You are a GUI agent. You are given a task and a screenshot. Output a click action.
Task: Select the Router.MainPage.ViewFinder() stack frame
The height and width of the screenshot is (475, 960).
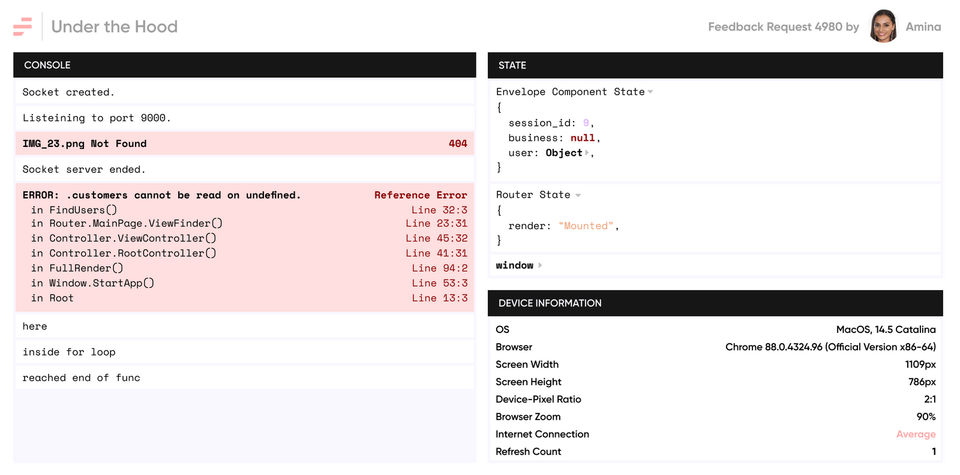click(x=127, y=223)
